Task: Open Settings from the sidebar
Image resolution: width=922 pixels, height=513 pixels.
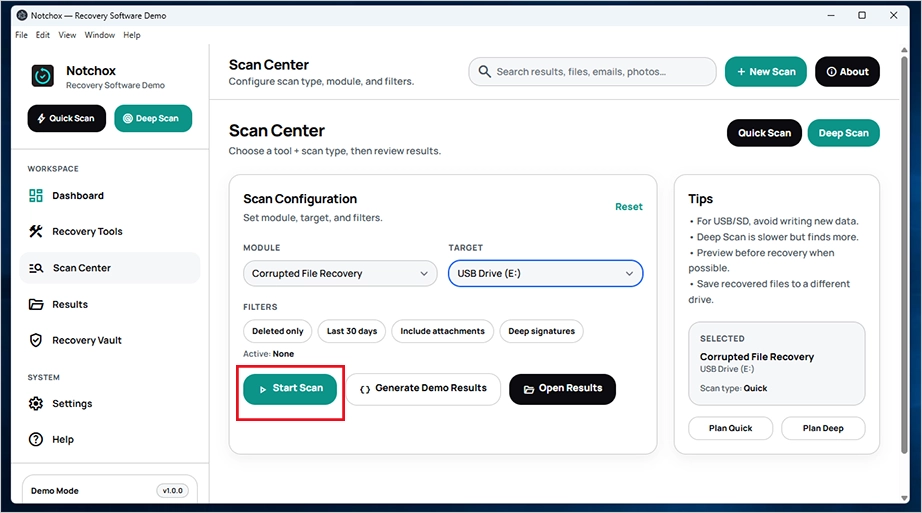Action: point(109,404)
